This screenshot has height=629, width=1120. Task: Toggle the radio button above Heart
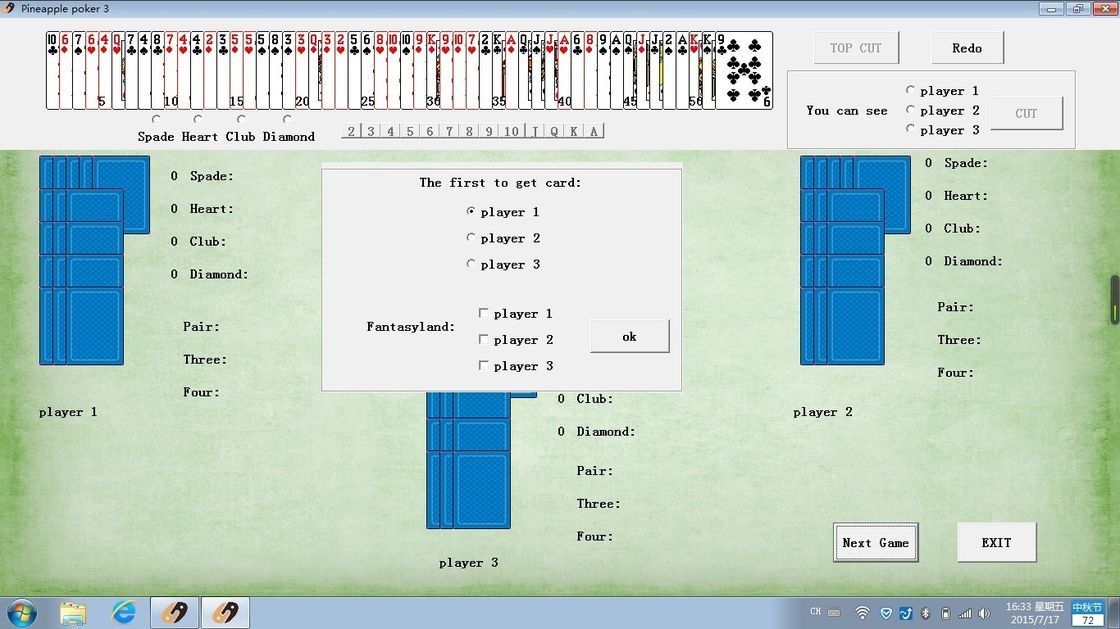199,120
